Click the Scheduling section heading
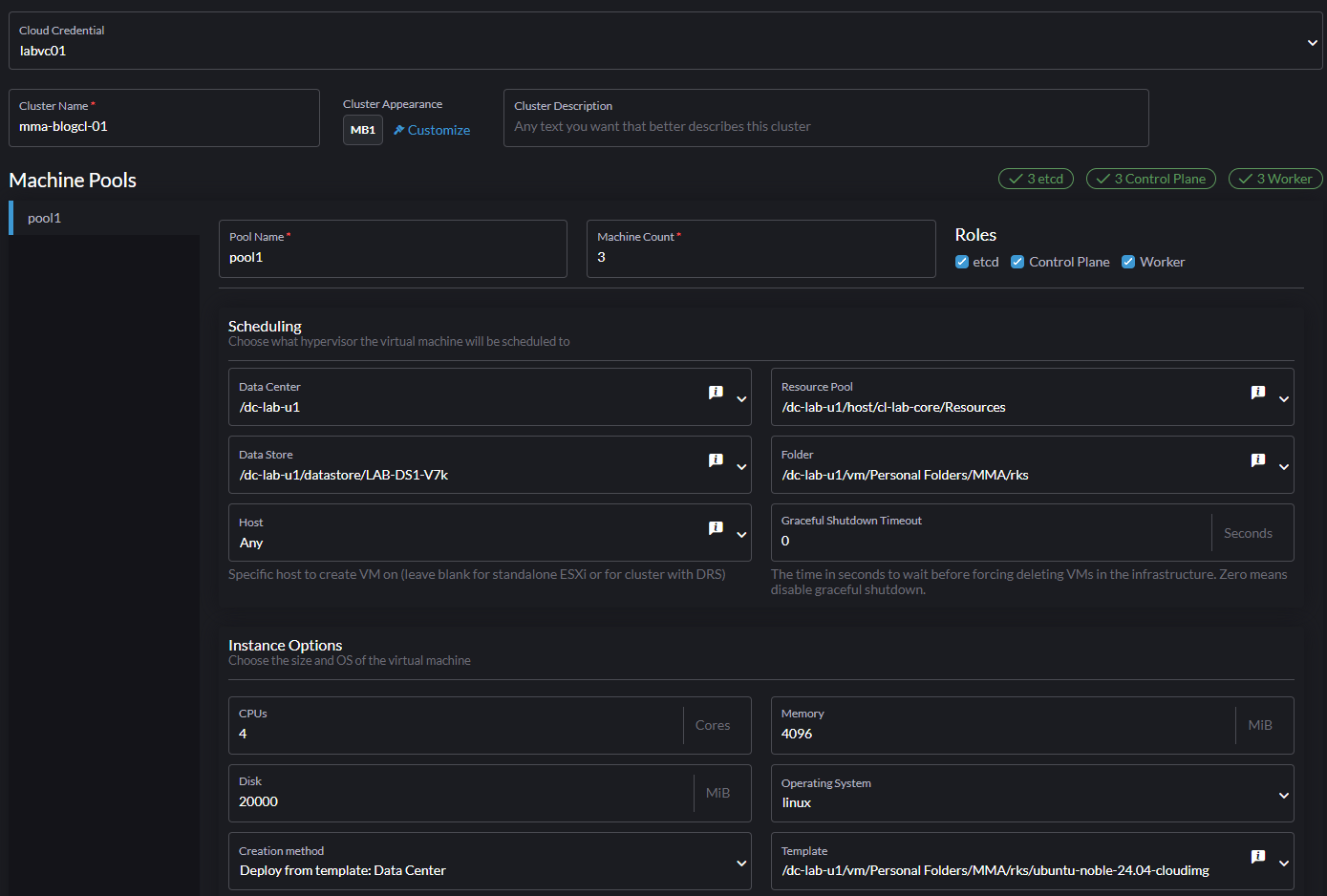This screenshot has width=1327, height=896. pyautogui.click(x=265, y=327)
